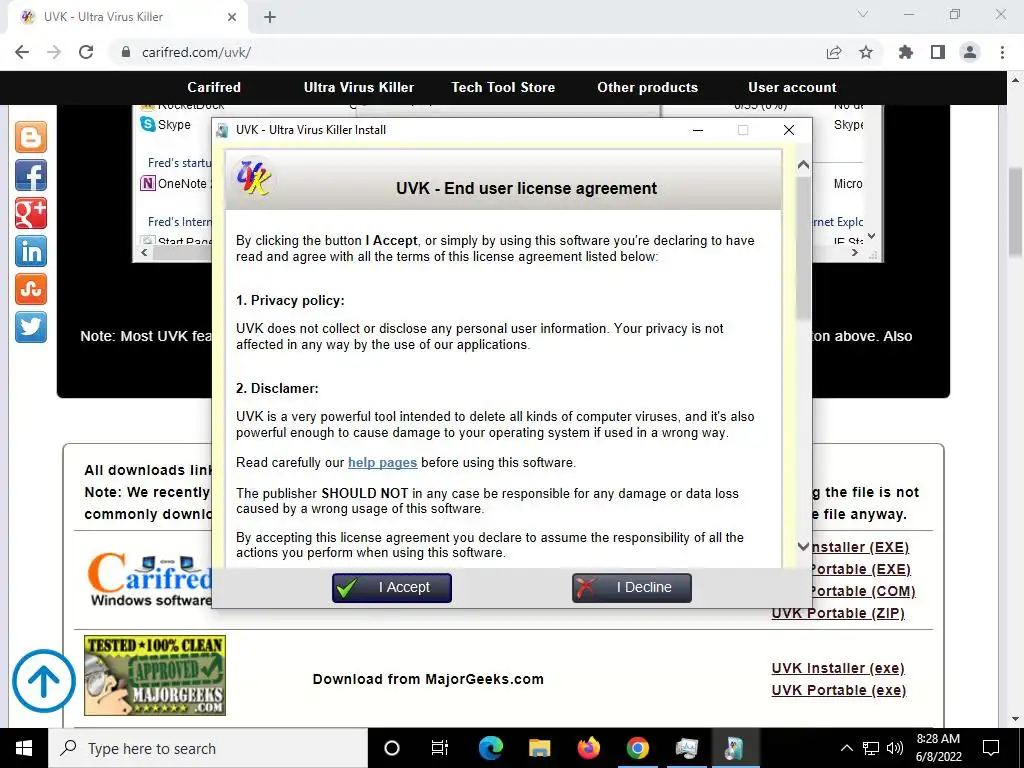The image size is (1024, 768).
Task: Open the Chrome tab search chevron
Action: click(862, 14)
